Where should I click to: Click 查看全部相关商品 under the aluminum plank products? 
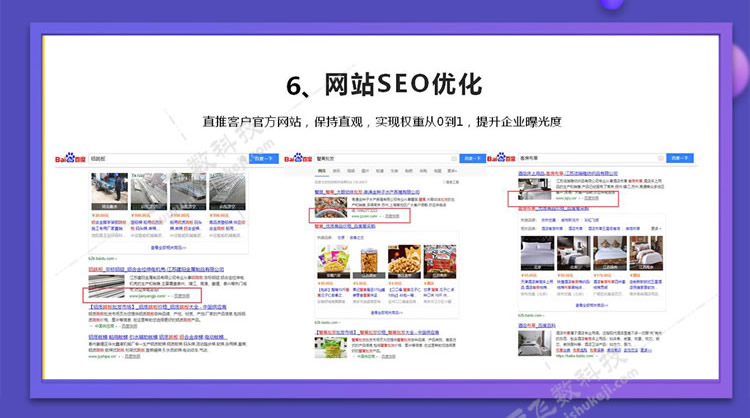168,248
